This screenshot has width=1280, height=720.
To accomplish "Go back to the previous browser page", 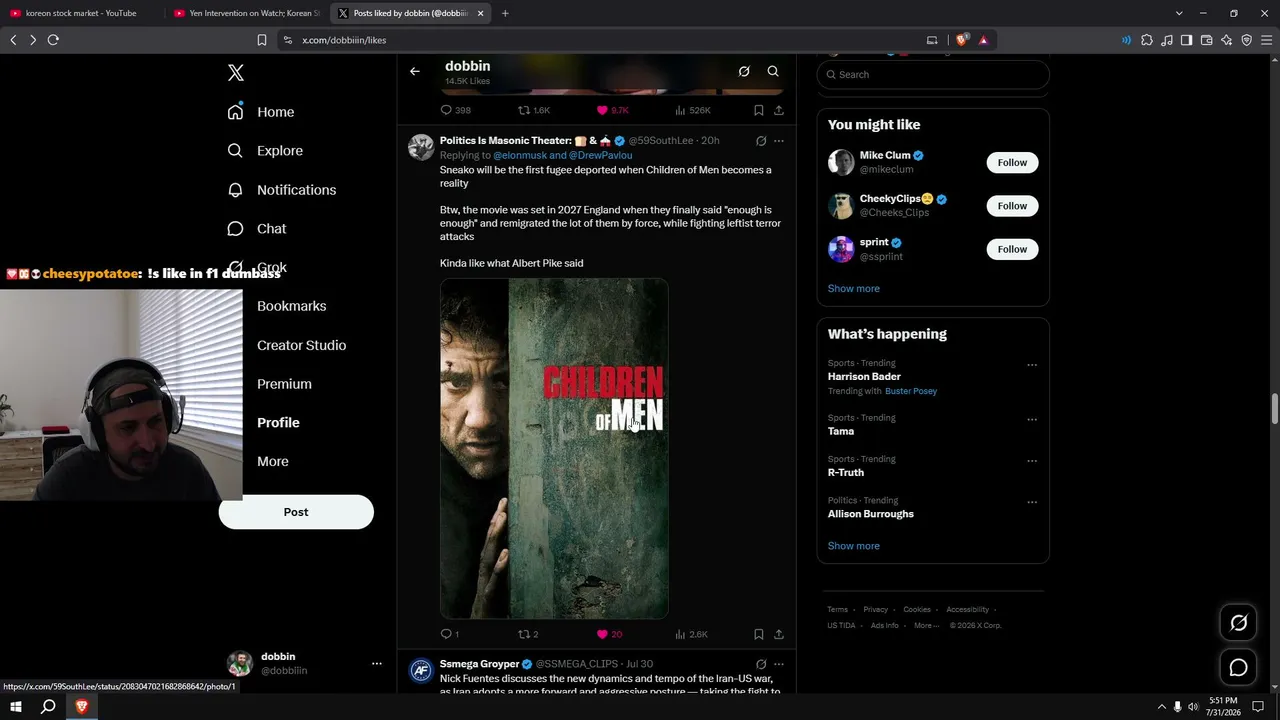I will tap(13, 40).
